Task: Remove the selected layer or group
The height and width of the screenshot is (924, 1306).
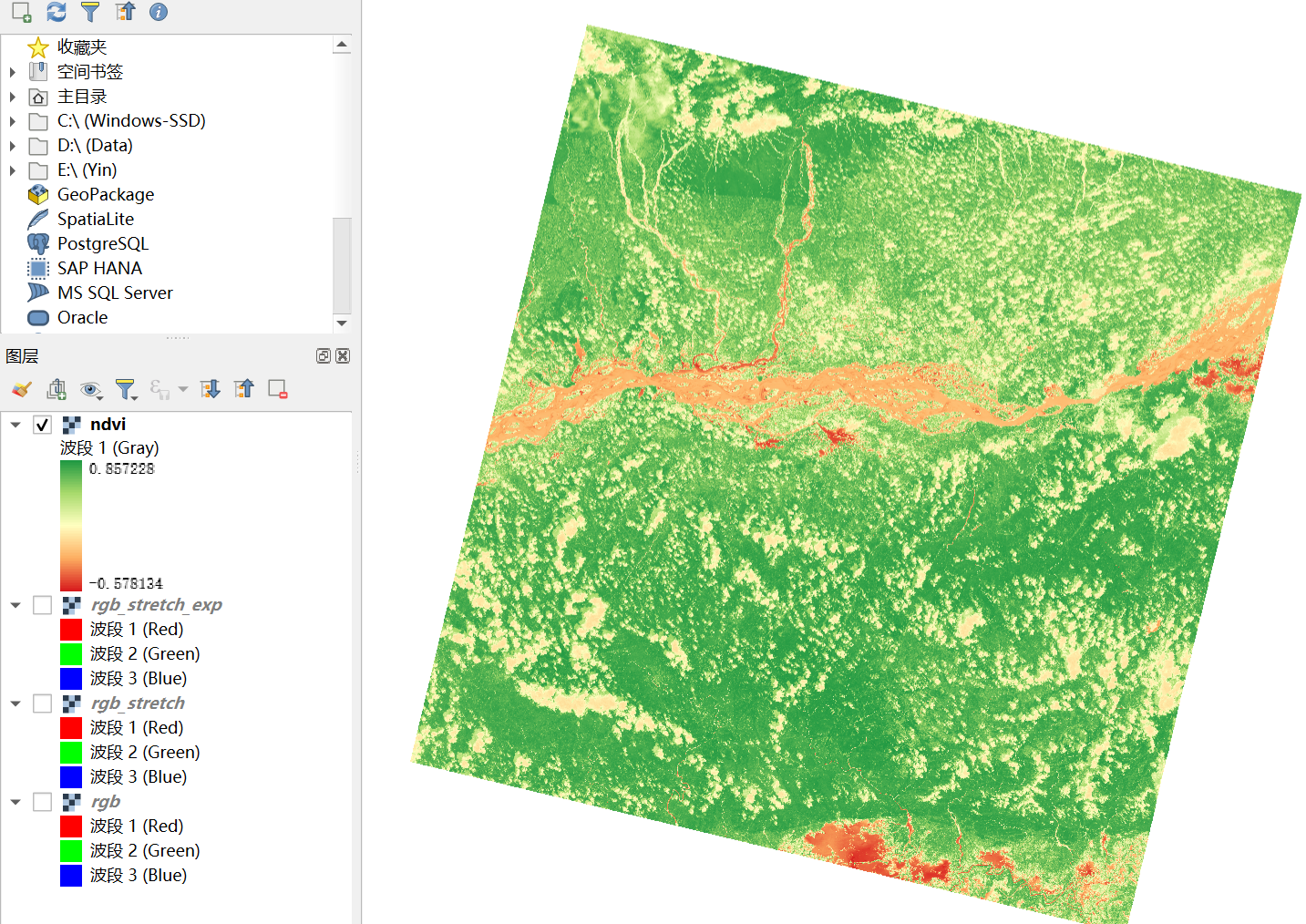Action: pyautogui.click(x=278, y=389)
